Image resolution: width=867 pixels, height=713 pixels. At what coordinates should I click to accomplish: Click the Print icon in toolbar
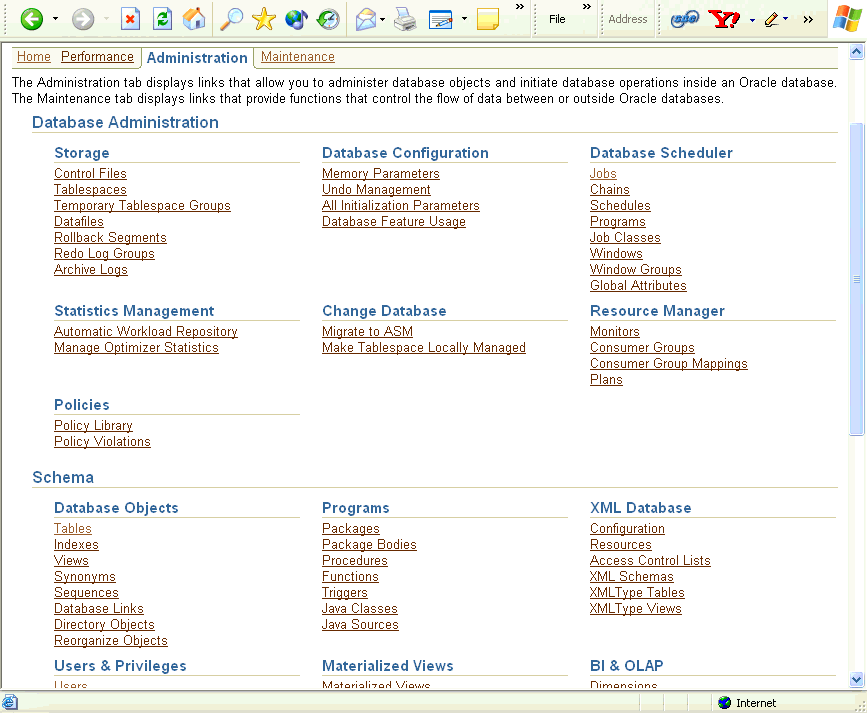tap(404, 19)
